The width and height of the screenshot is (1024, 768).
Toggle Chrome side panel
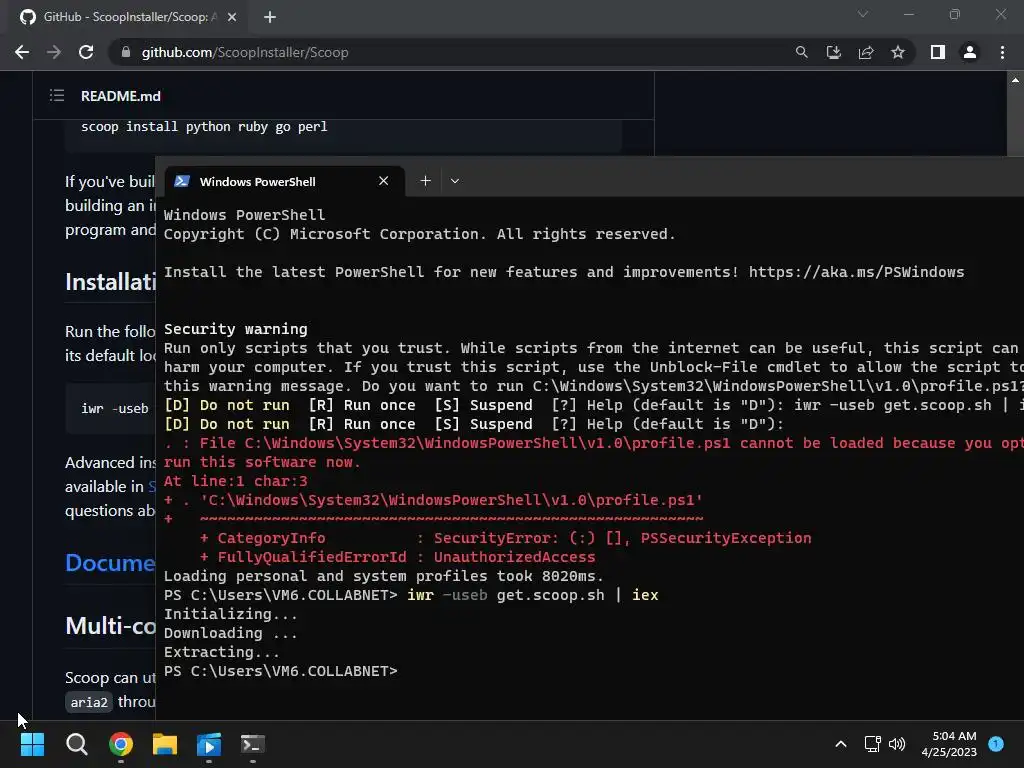point(938,52)
